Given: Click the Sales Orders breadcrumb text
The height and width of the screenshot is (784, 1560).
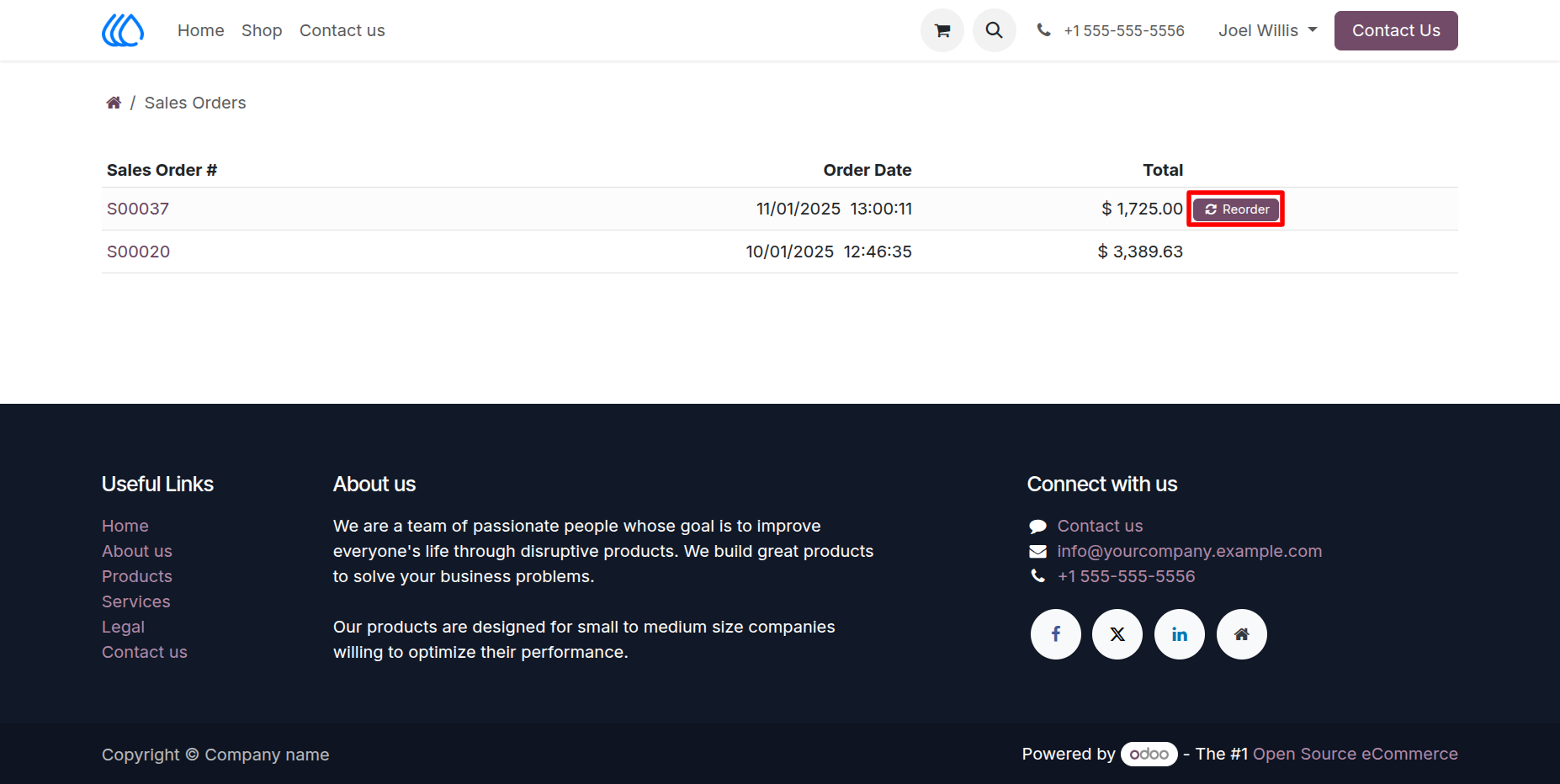Looking at the screenshot, I should point(195,103).
